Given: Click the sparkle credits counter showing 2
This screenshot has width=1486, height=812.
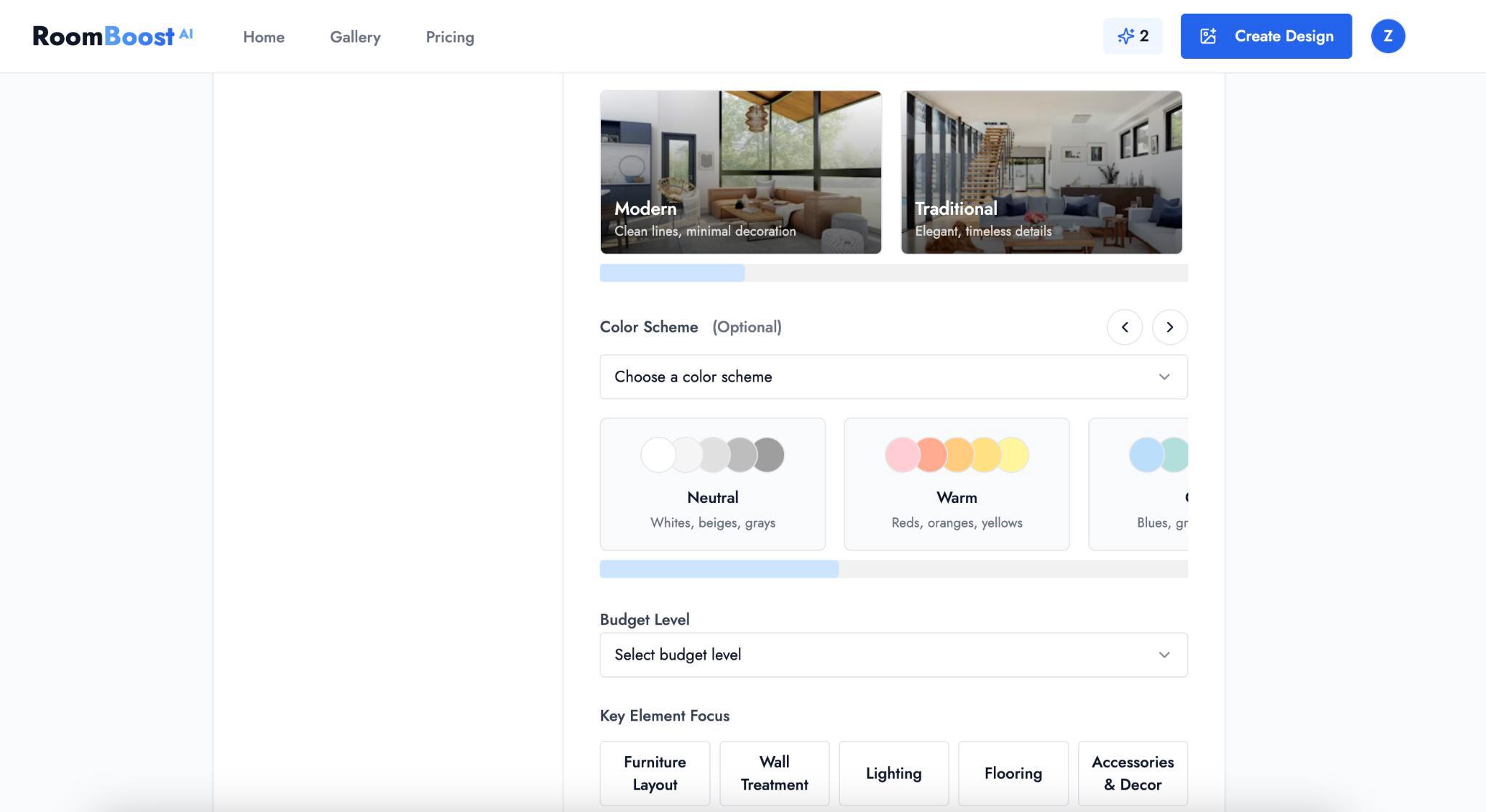Looking at the screenshot, I should [1132, 36].
